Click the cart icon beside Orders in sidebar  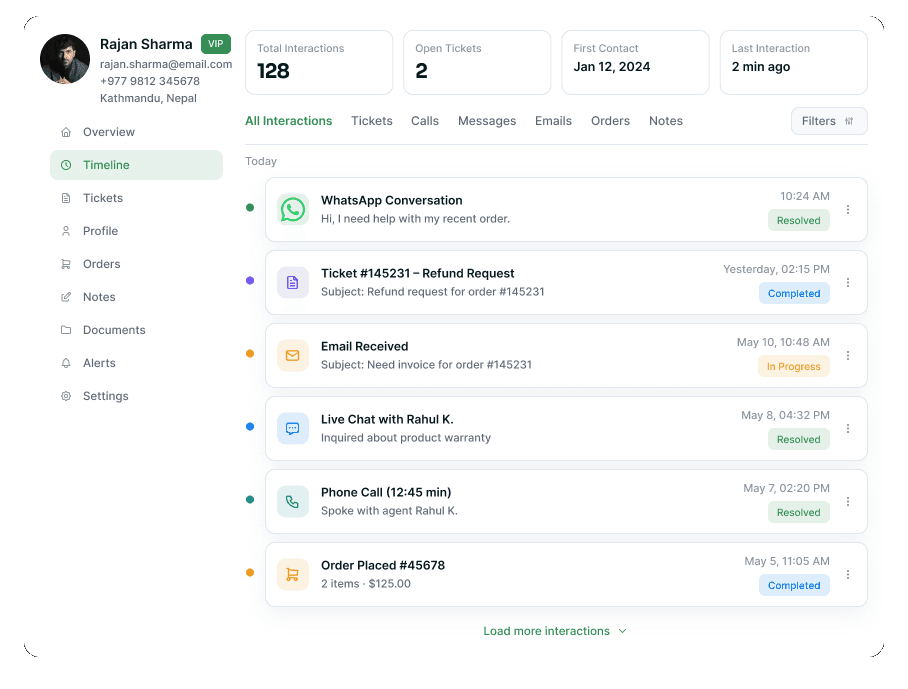coord(66,264)
